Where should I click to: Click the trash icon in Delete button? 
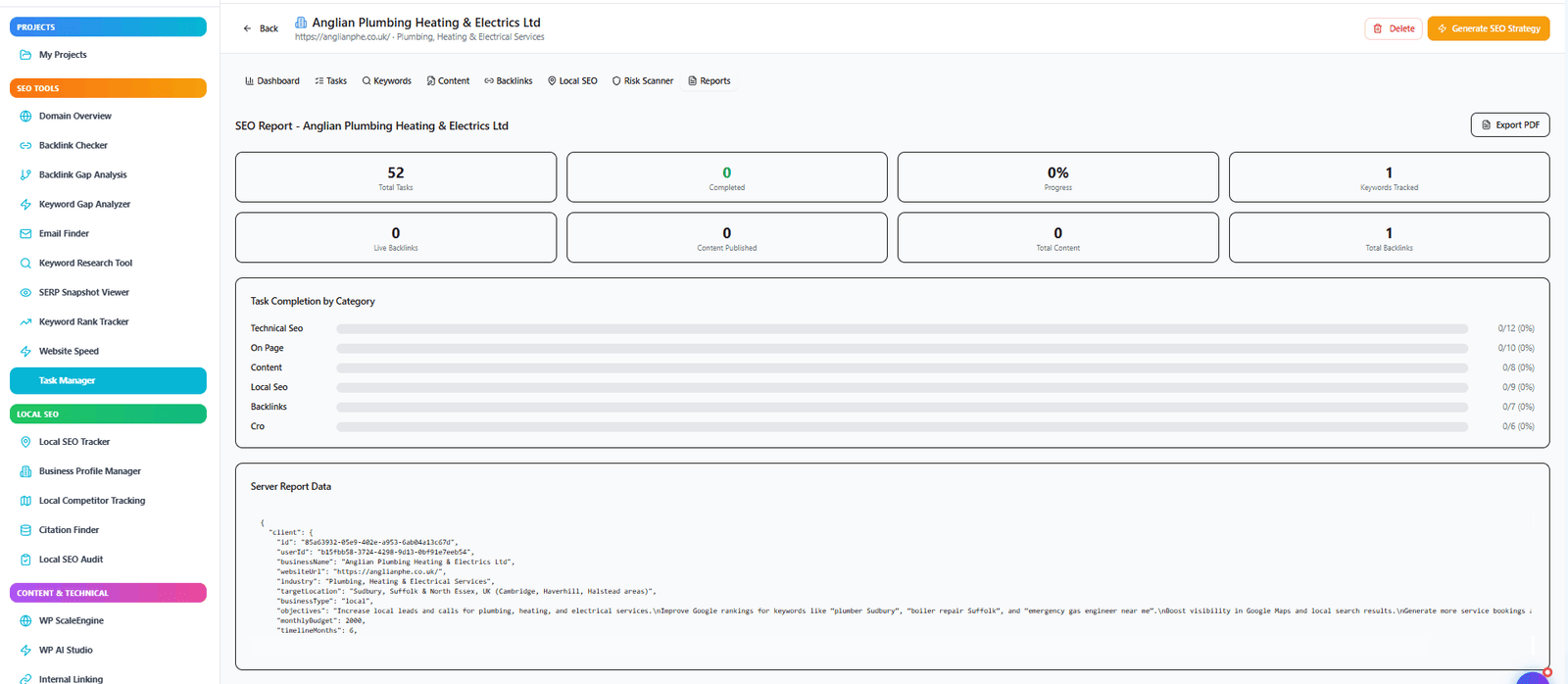click(x=1378, y=28)
